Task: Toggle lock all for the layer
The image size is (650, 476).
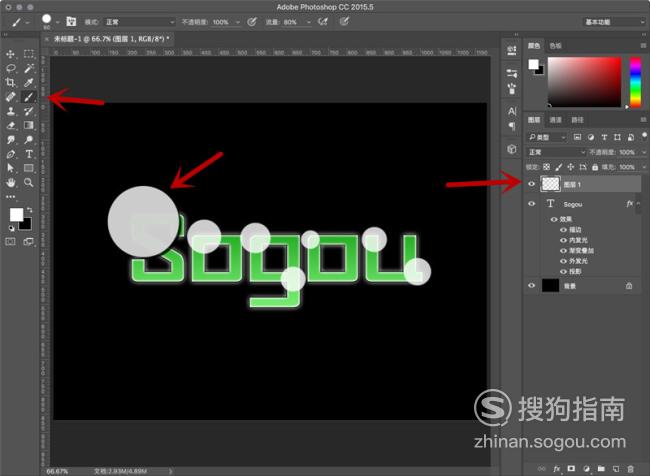Action: tap(595, 167)
